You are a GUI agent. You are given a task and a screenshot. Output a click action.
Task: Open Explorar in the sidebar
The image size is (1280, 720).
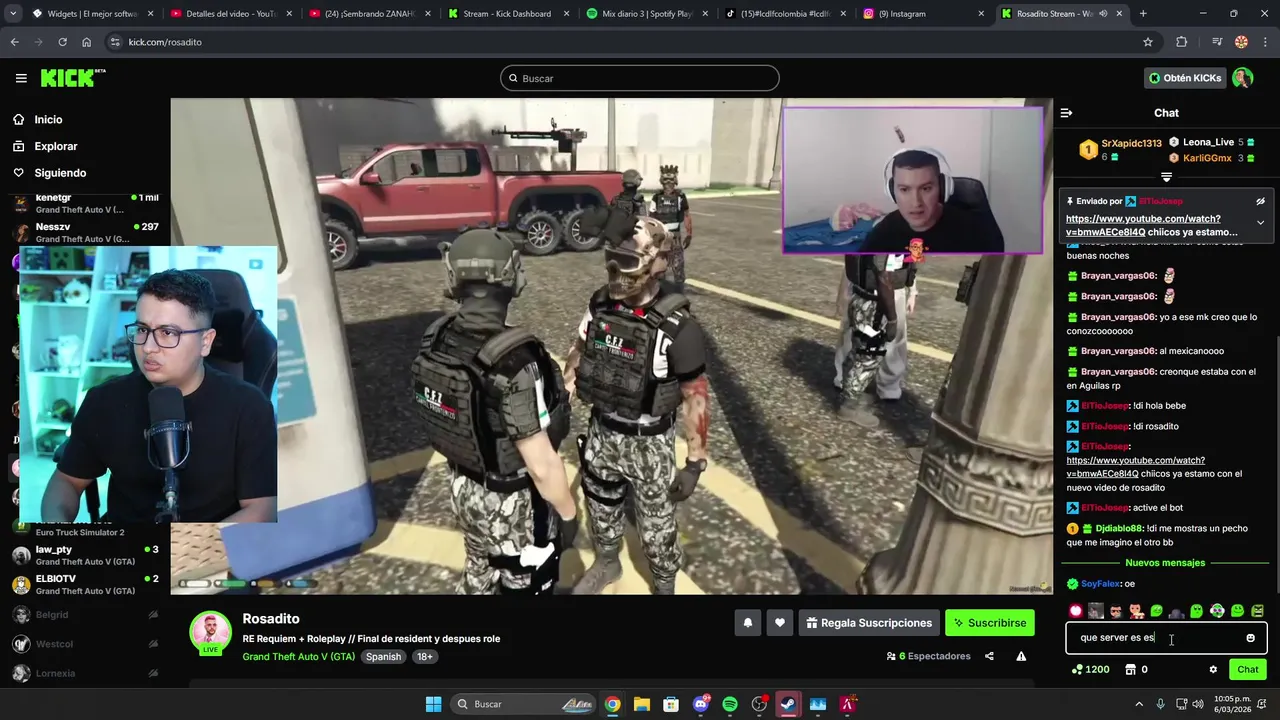tap(56, 146)
